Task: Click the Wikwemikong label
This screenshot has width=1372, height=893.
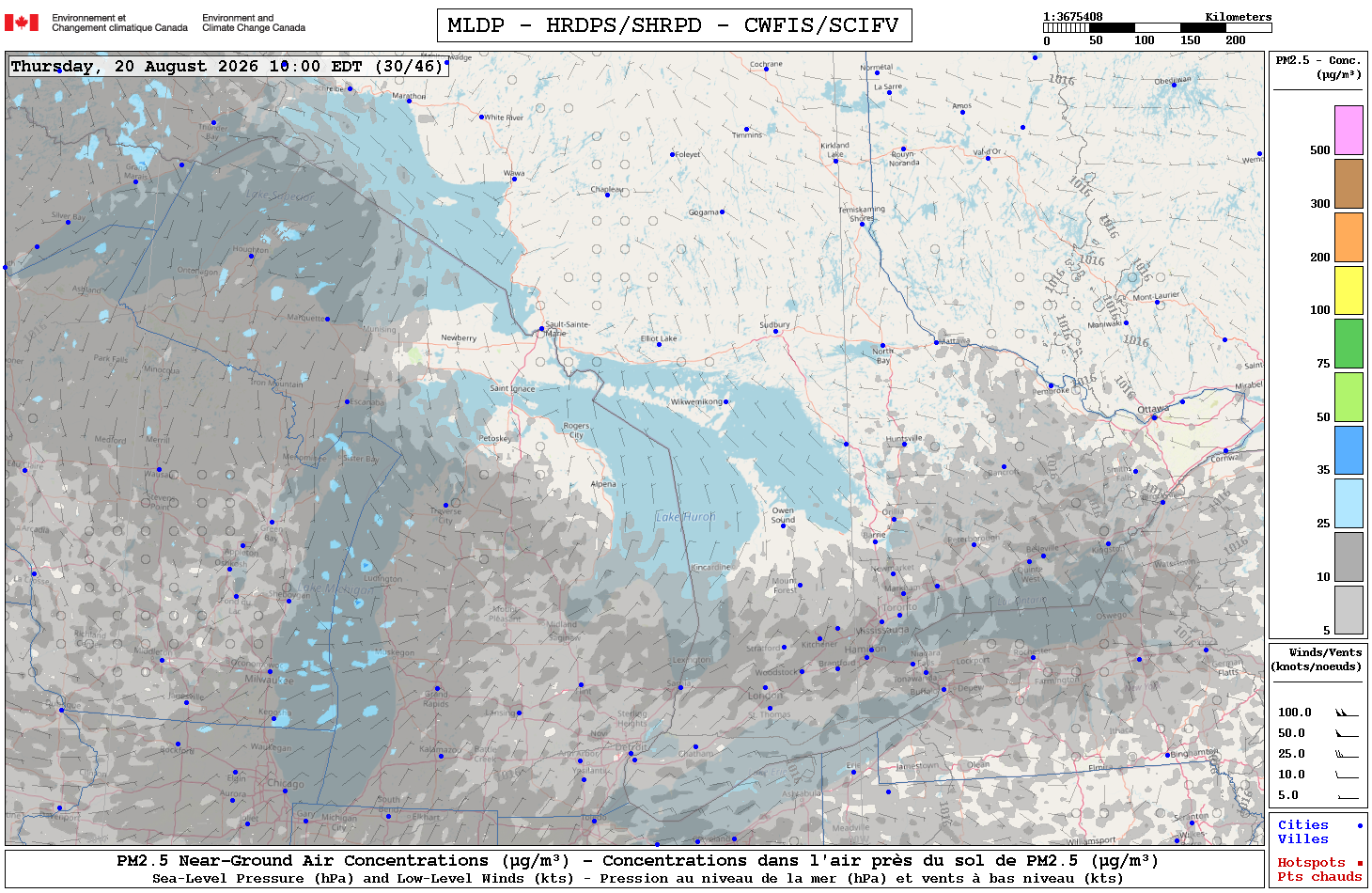Action: click(696, 401)
